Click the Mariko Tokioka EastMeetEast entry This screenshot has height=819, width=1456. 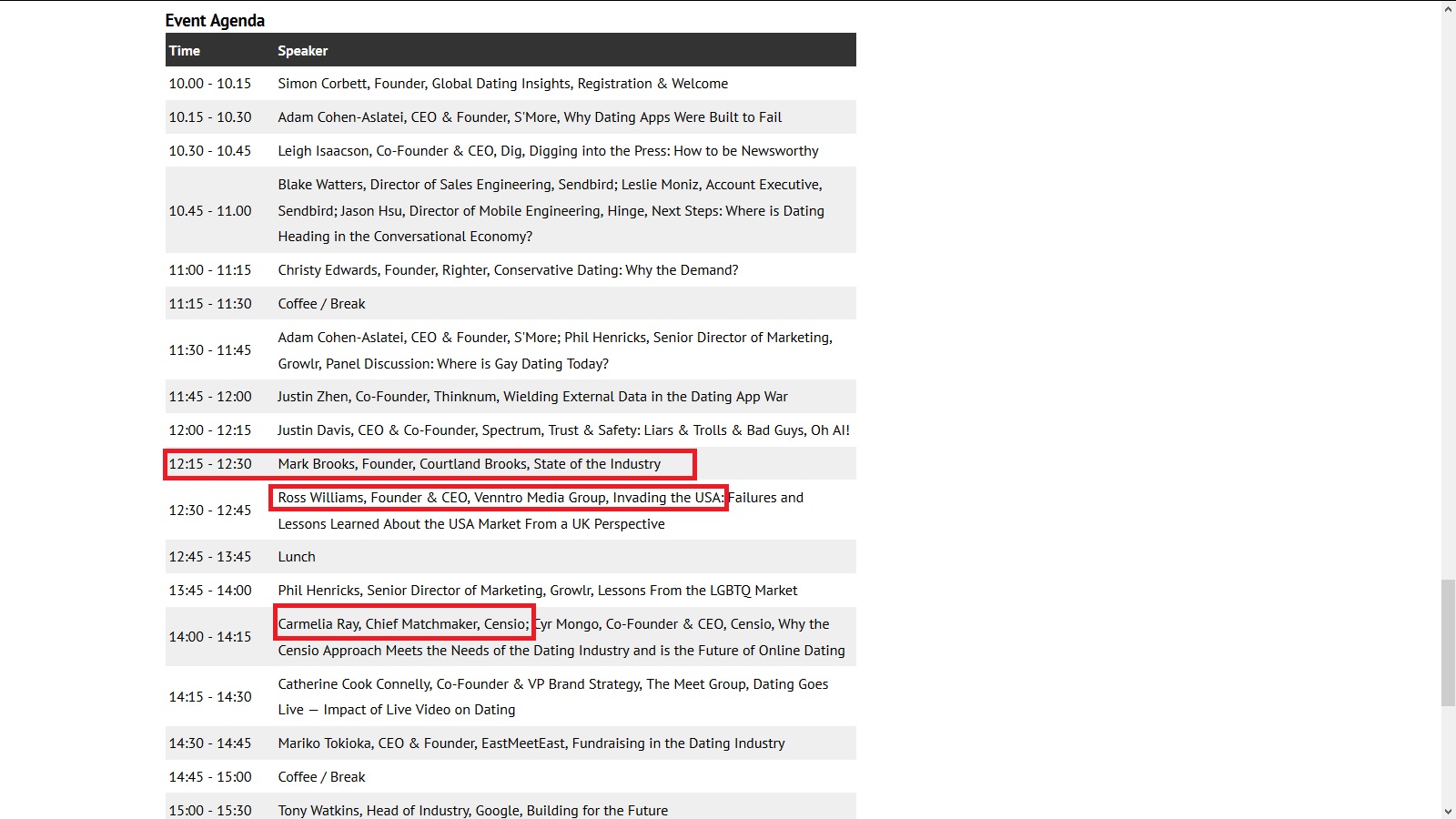point(531,743)
